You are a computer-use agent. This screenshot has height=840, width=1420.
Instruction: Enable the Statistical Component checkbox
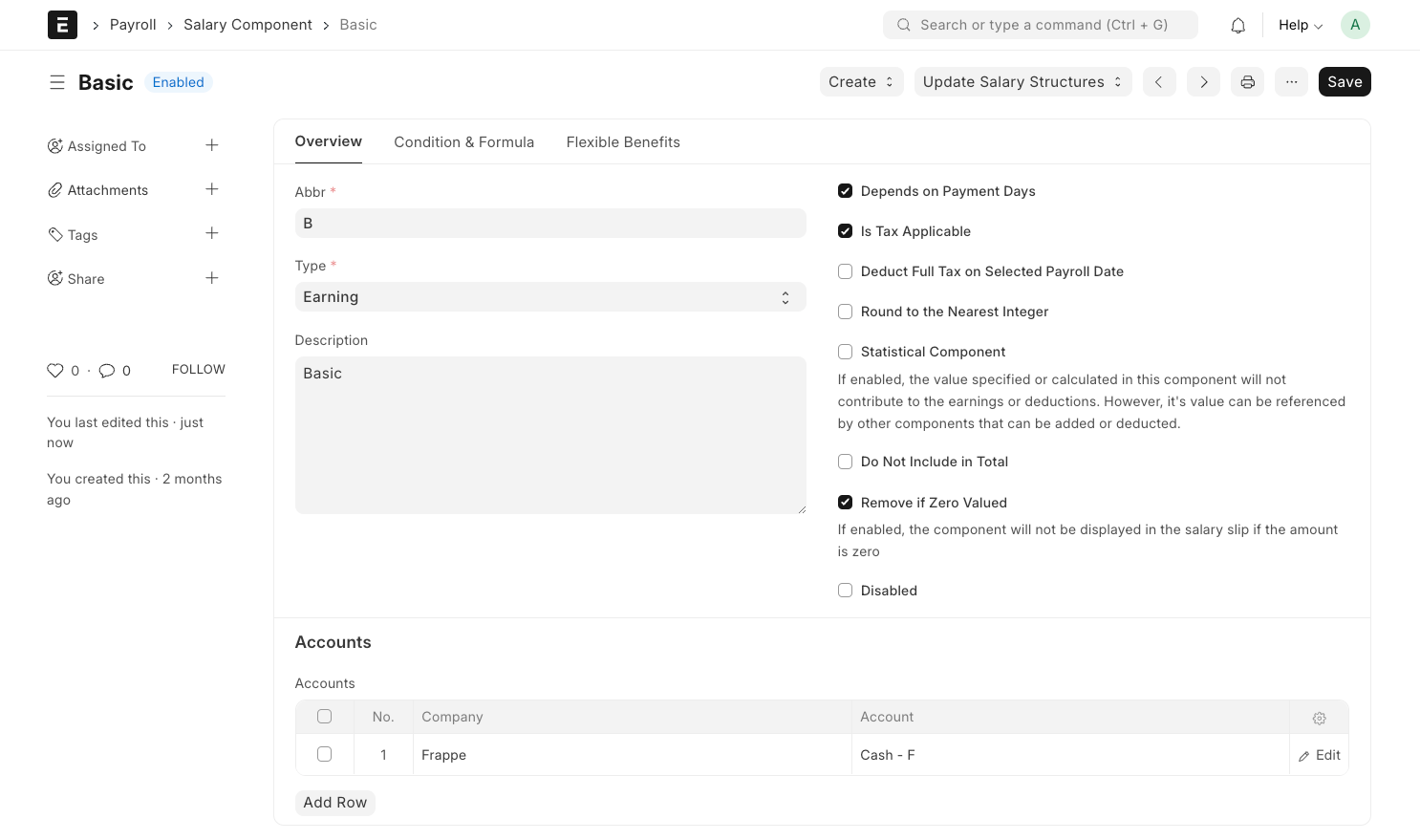click(845, 352)
